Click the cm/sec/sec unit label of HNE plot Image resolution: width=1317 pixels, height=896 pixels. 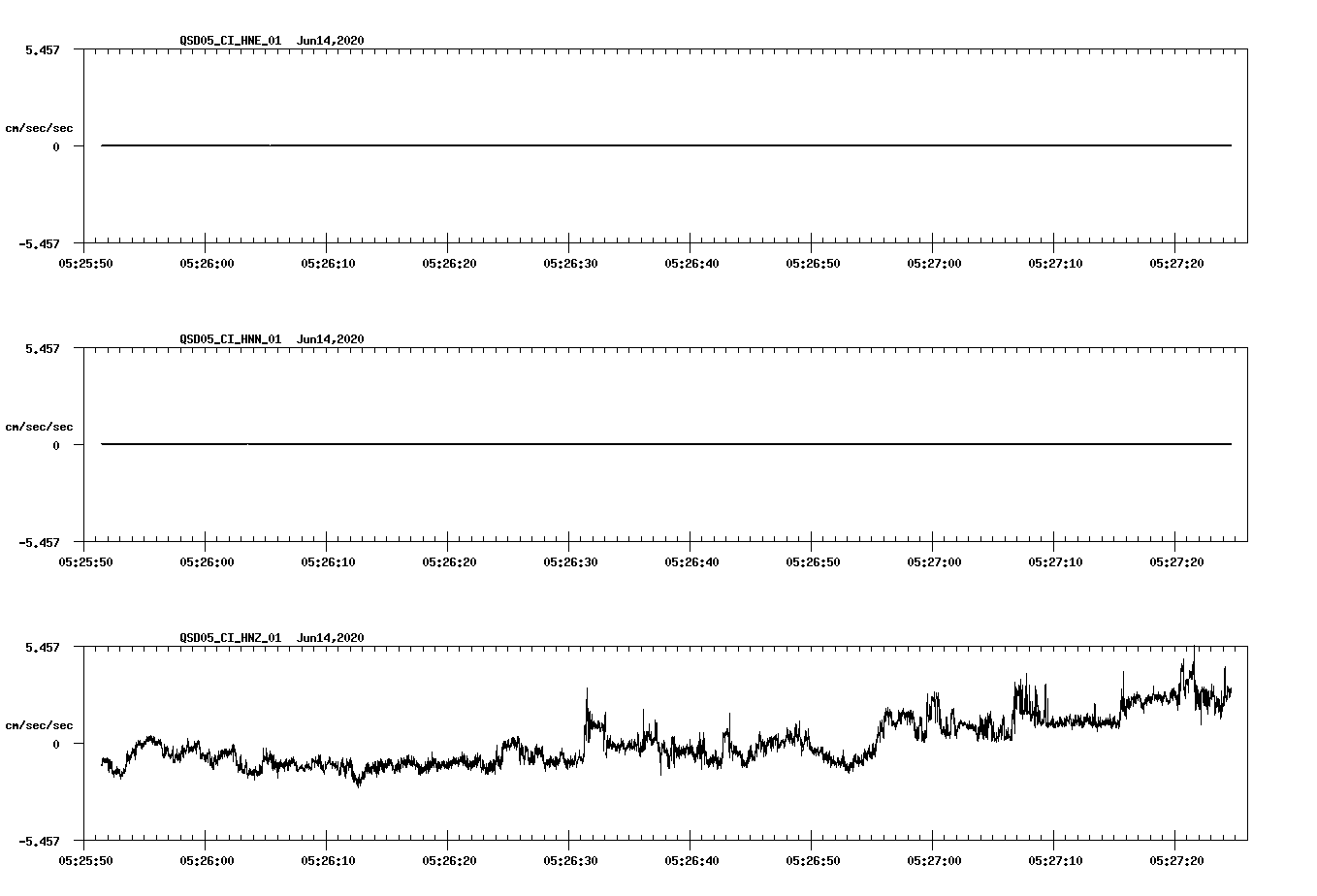(40, 128)
